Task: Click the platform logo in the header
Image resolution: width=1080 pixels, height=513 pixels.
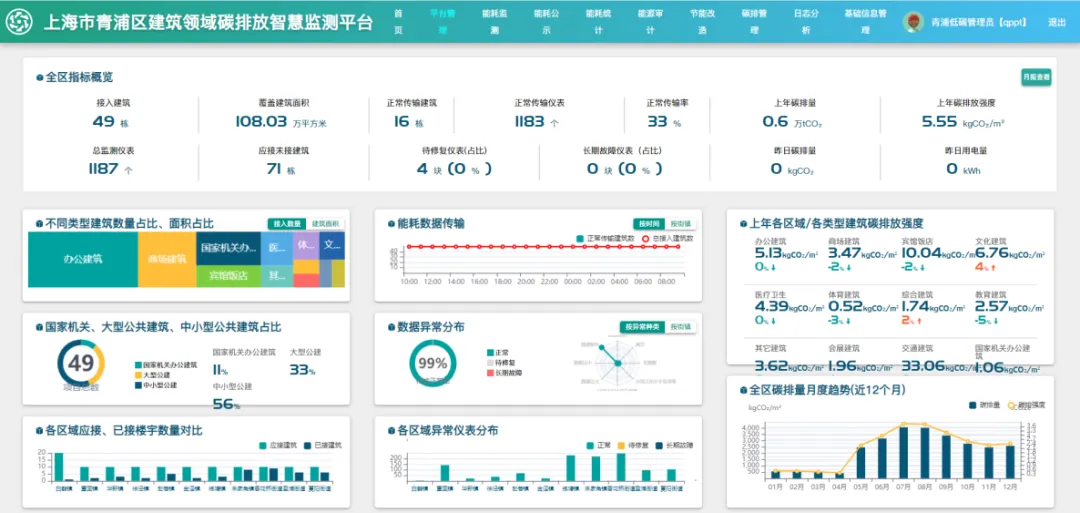Action: (20, 22)
